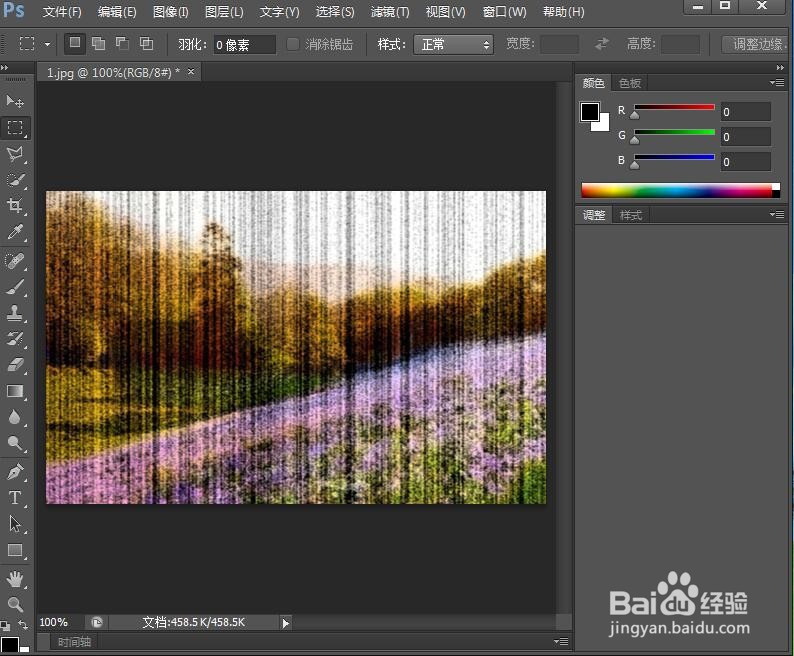Select the 颜色 panel tab
The height and width of the screenshot is (656, 794).
593,83
